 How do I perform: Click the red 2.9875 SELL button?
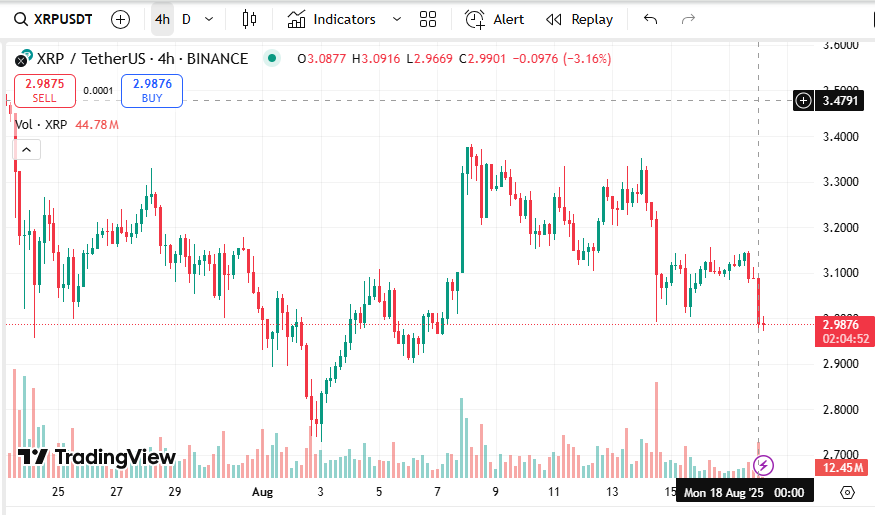tap(44, 90)
